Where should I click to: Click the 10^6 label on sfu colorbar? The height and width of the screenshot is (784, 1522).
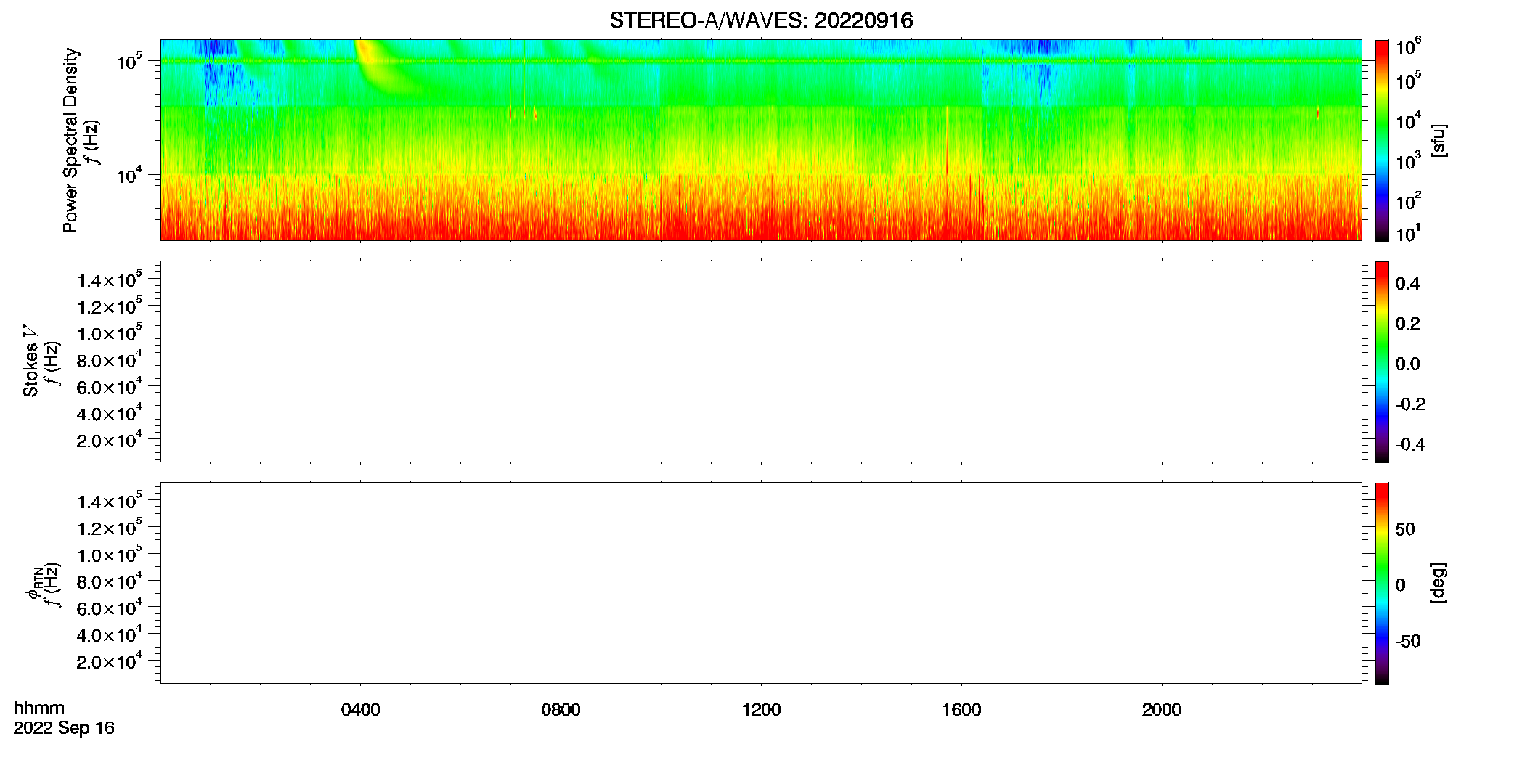click(1408, 48)
